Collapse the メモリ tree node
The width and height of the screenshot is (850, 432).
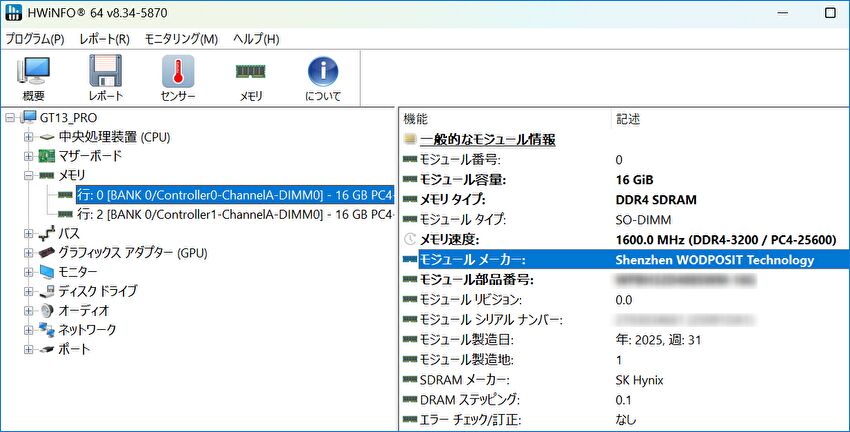[27, 175]
